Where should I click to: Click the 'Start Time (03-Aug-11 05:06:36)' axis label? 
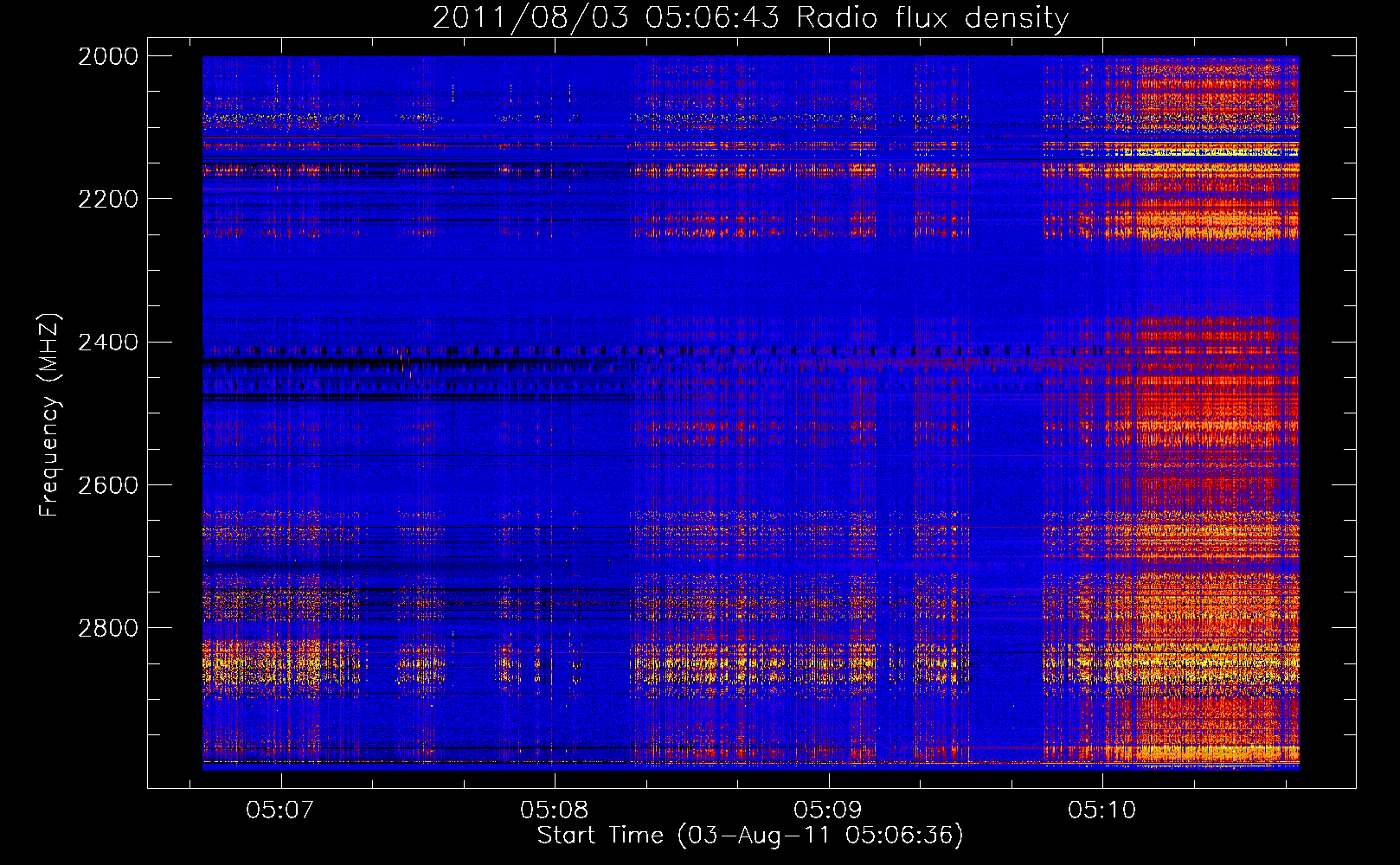click(750, 836)
